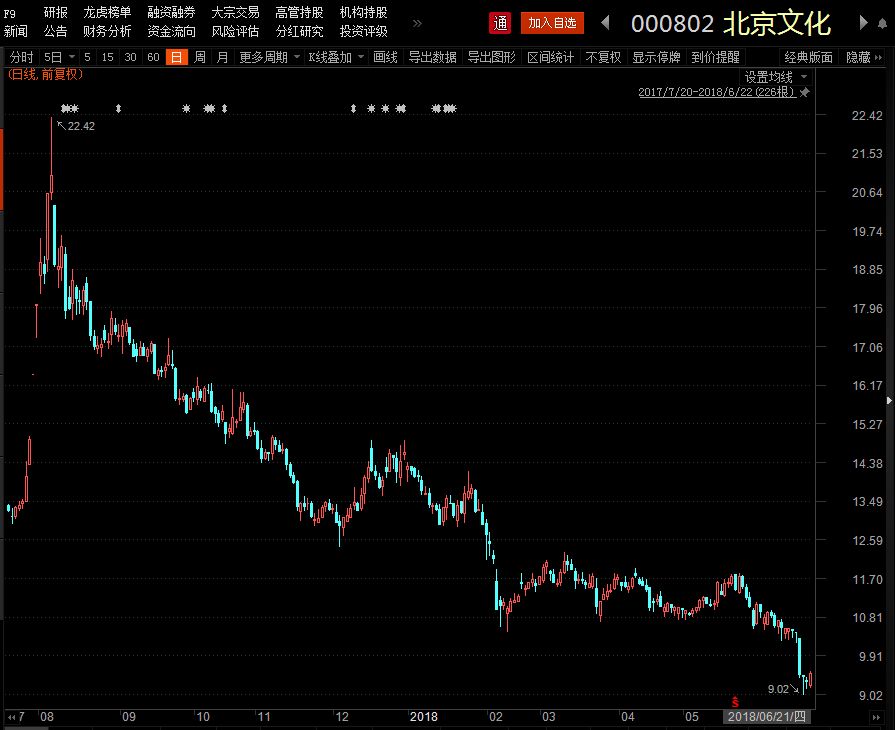Go to previous stock arrow
This screenshot has height=730, width=895.
tap(606, 23)
